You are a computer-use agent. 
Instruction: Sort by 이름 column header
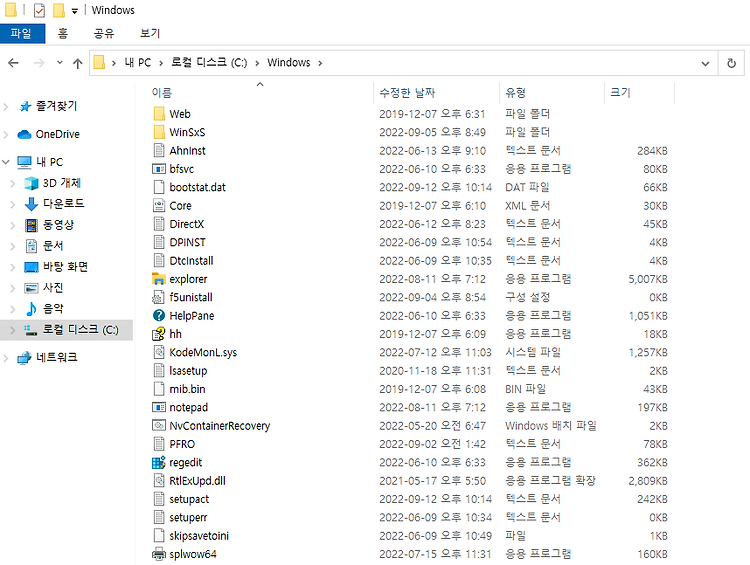tap(162, 93)
